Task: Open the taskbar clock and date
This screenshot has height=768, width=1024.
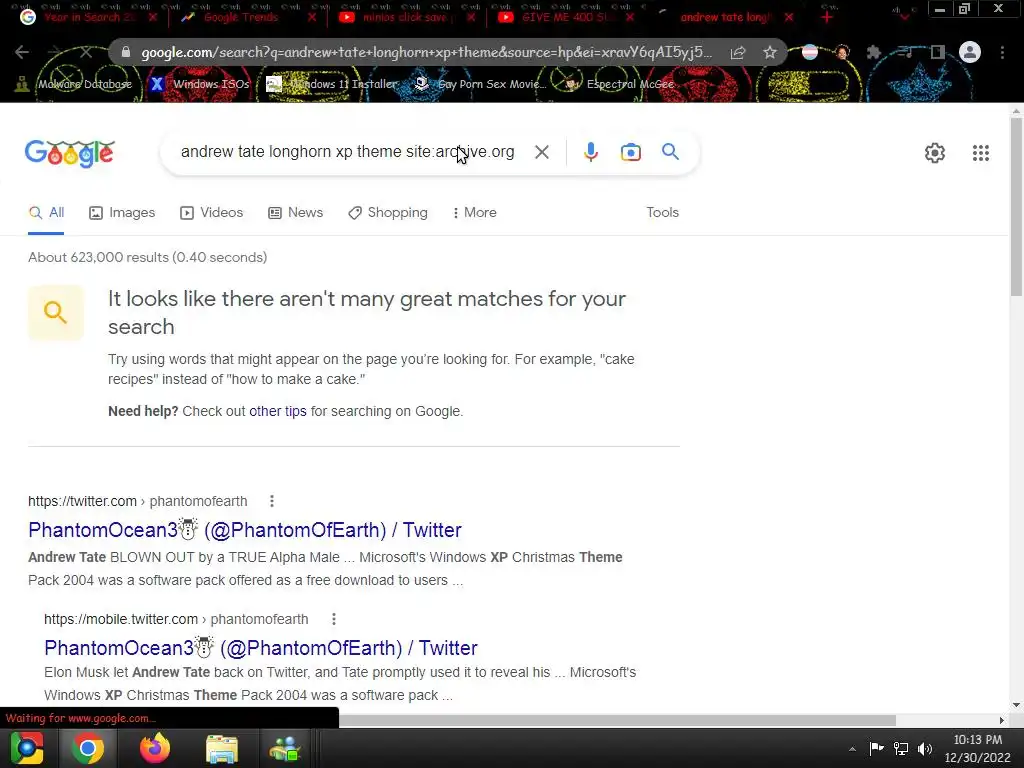Action: pos(978,748)
